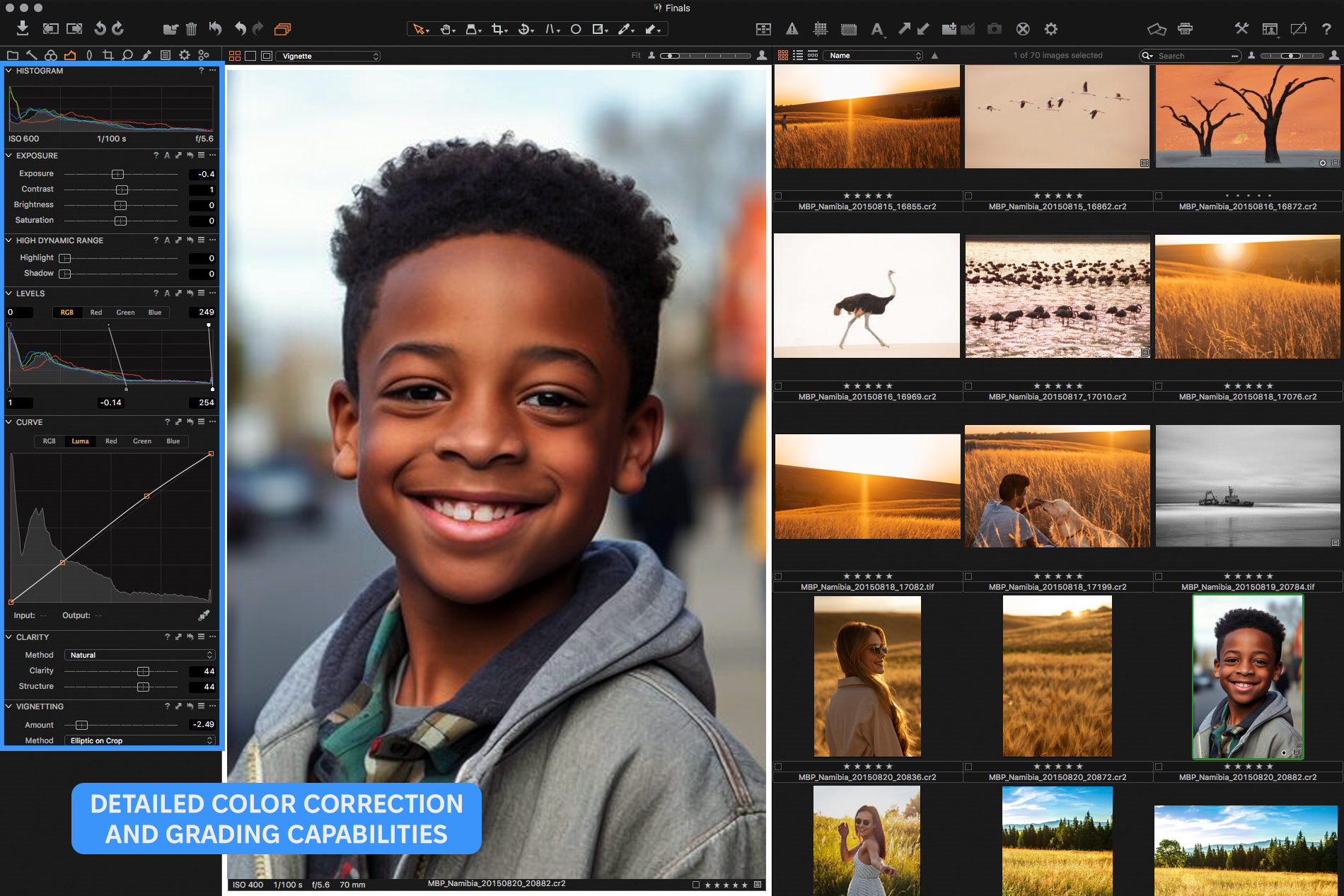This screenshot has height=896, width=1344.
Task: Enable grid view in the browser
Action: pyautogui.click(x=782, y=55)
